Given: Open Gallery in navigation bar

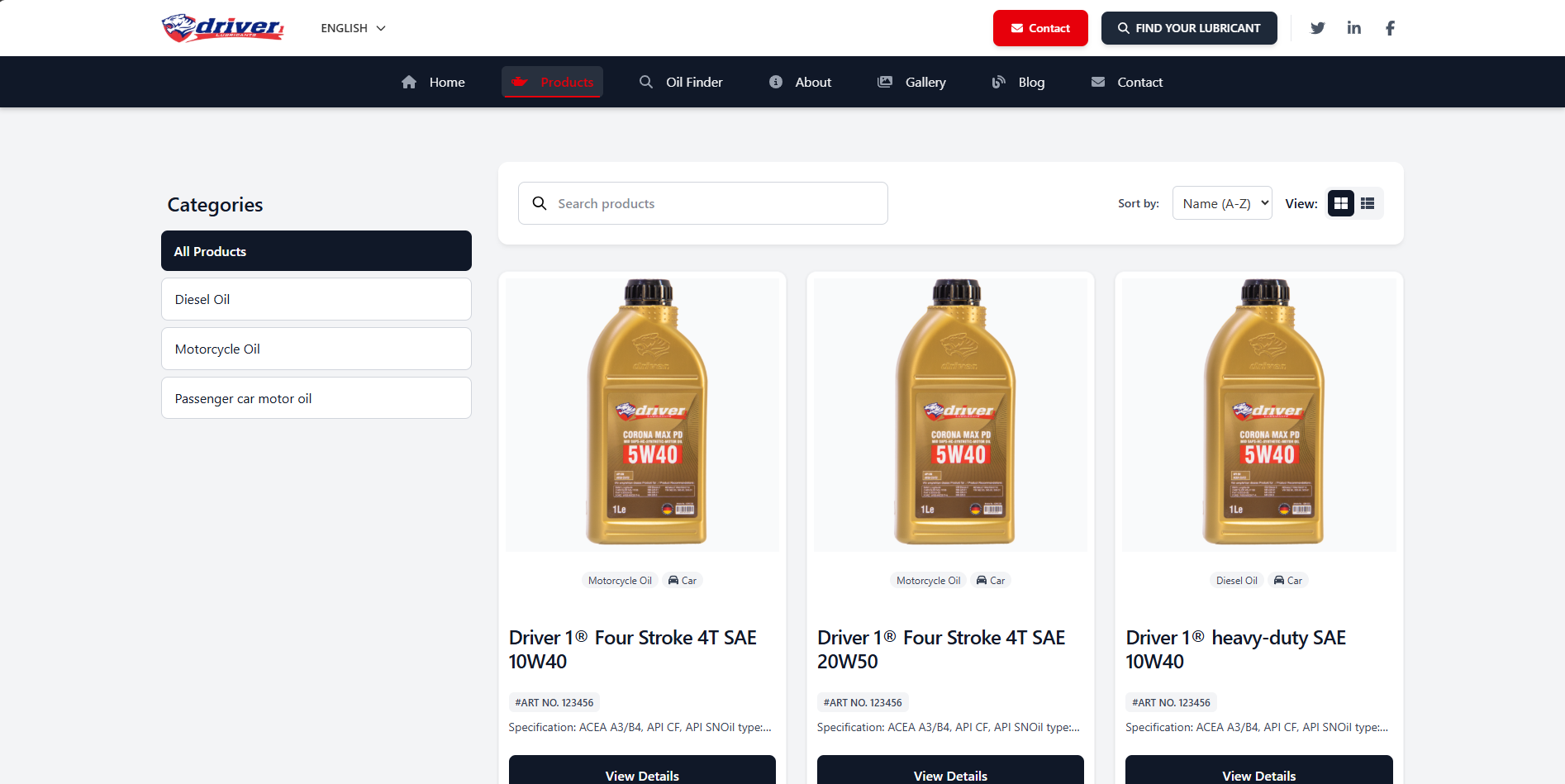Looking at the screenshot, I should pyautogui.click(x=911, y=82).
